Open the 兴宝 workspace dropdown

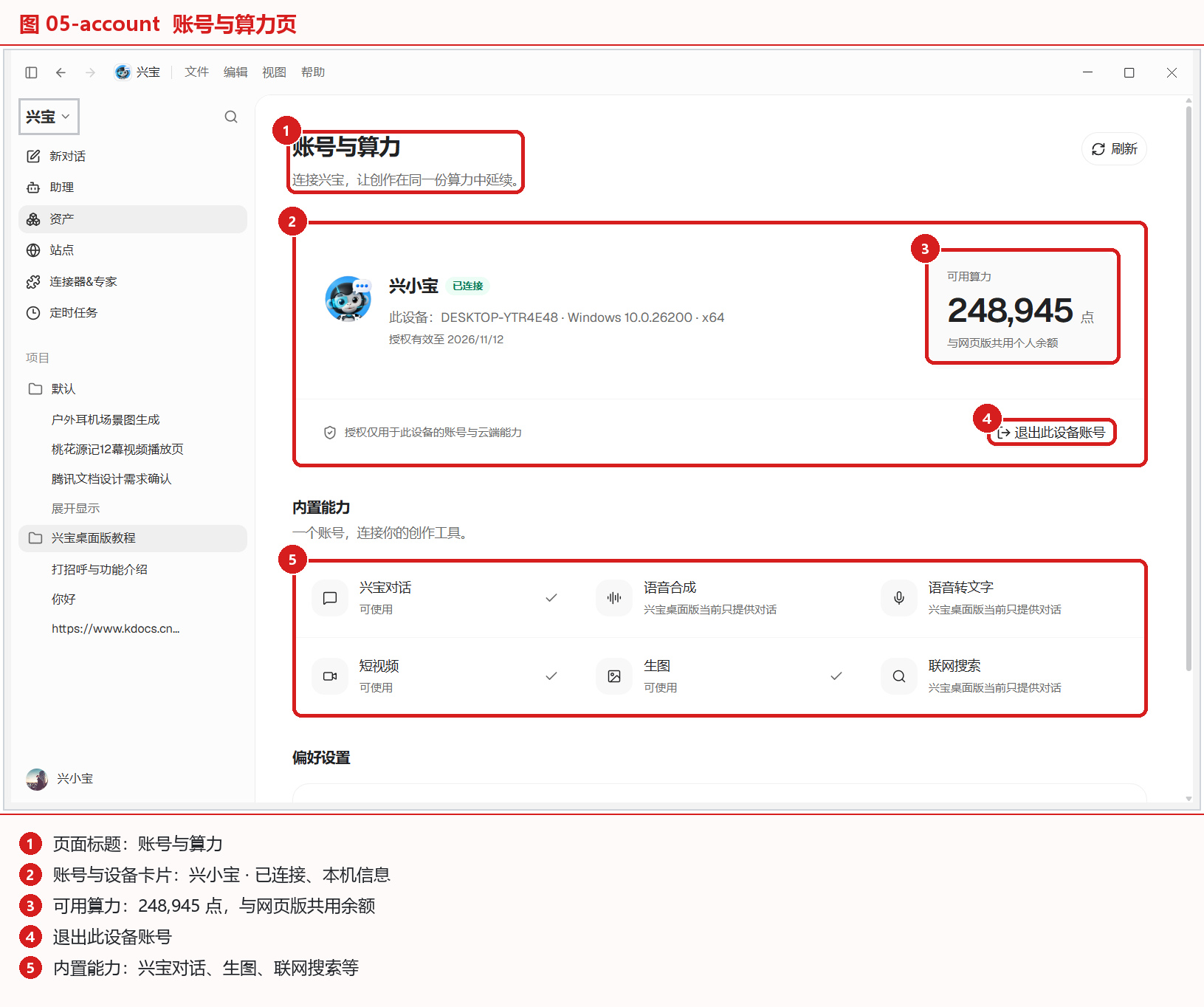(49, 117)
